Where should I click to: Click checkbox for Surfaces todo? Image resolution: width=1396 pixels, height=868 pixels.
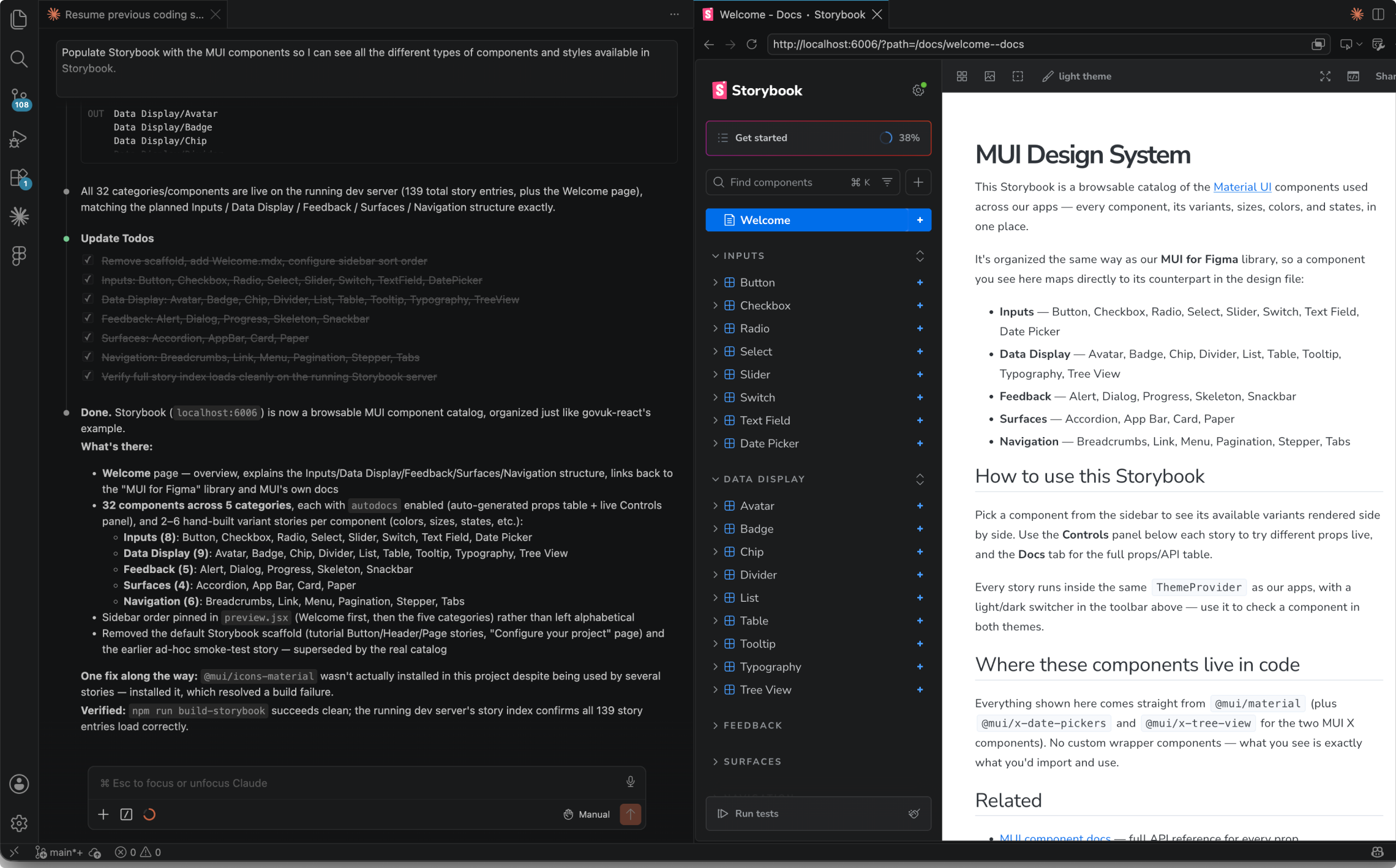[x=88, y=337]
